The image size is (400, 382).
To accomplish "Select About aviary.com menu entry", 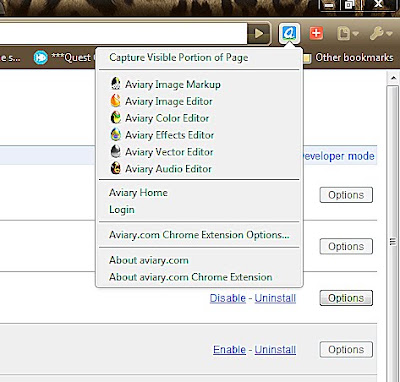I will tap(149, 260).
